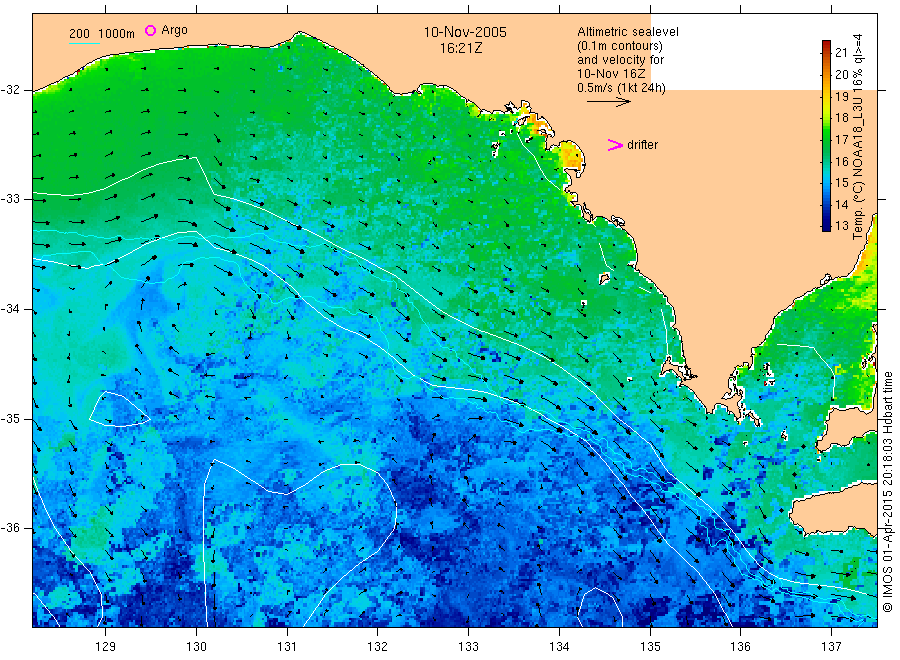Click the color bar value 15

[841, 183]
